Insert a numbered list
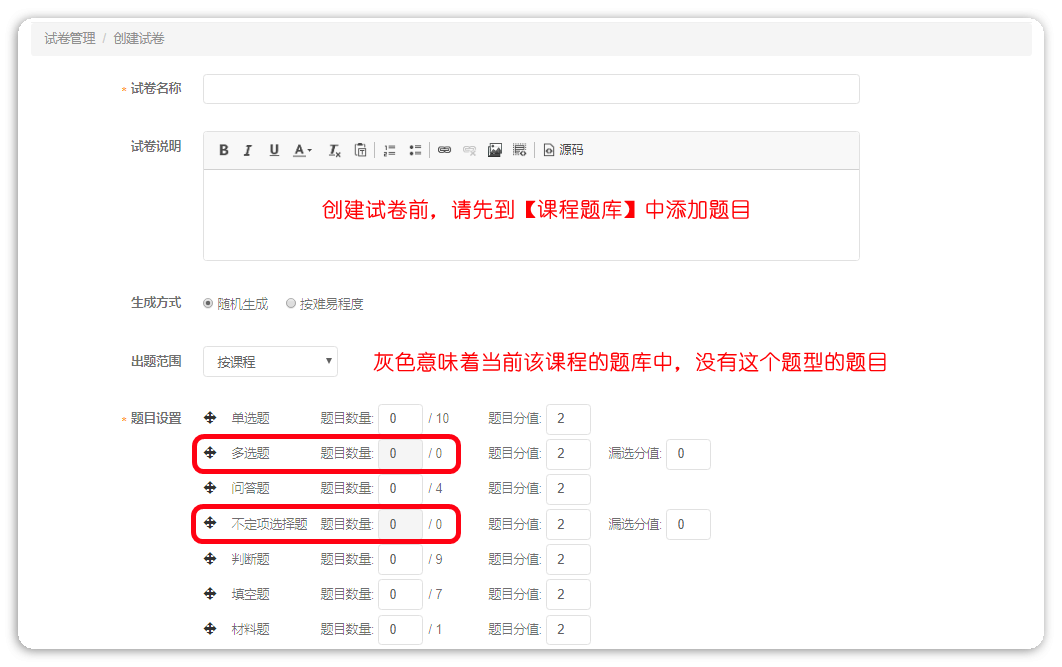This screenshot has width=1062, height=667. click(390, 150)
